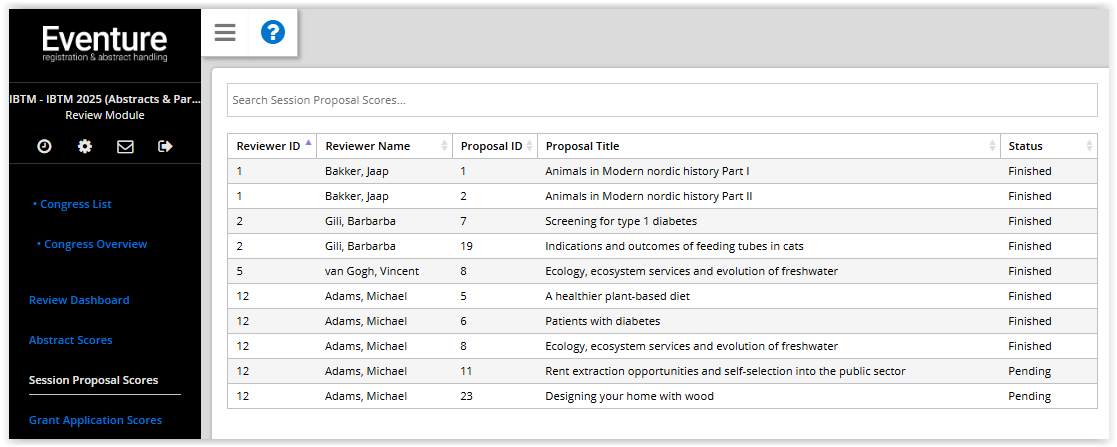1117x447 pixels.
Task: Click the envelope mail icon
Action: pyautogui.click(x=125, y=146)
